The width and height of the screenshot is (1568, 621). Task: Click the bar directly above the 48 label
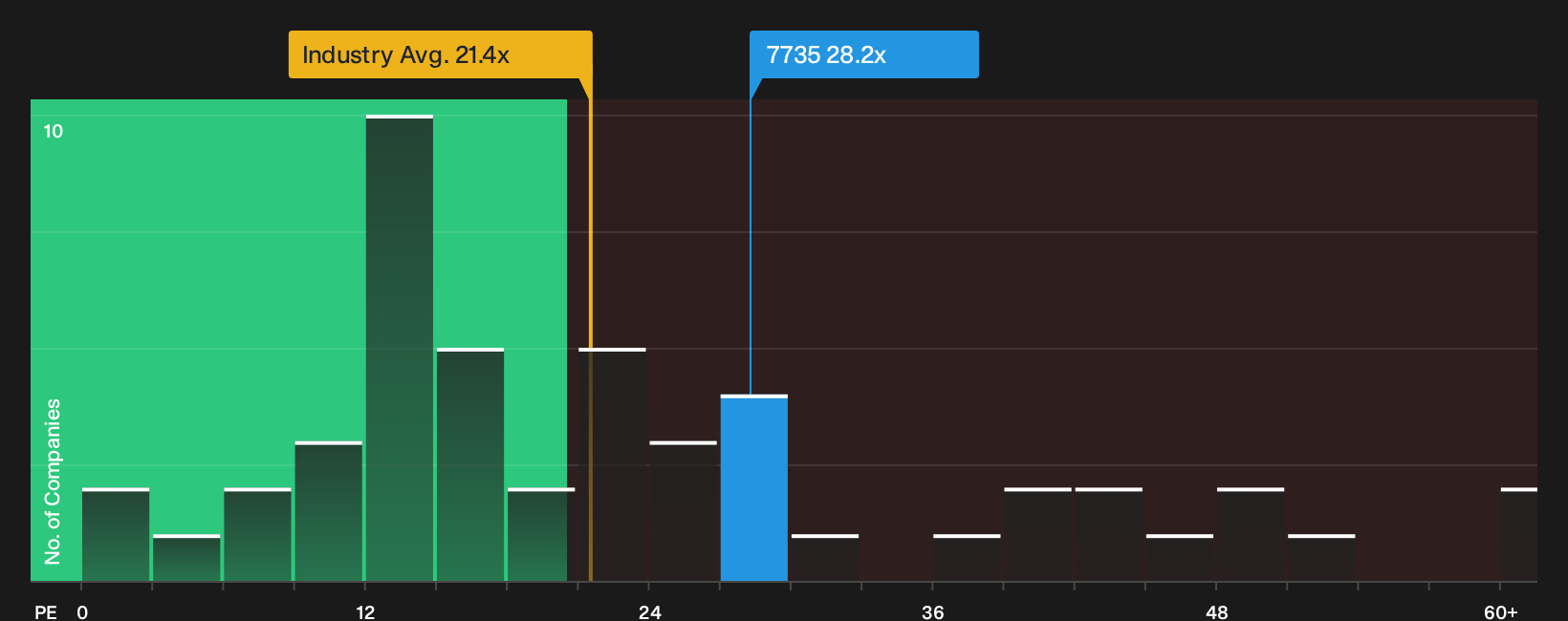pos(1251,534)
